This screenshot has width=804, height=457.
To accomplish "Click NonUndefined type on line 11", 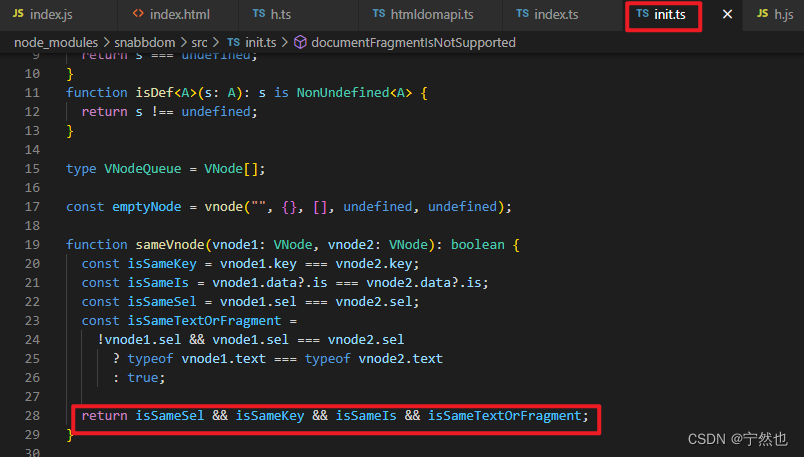I will (x=343, y=93).
